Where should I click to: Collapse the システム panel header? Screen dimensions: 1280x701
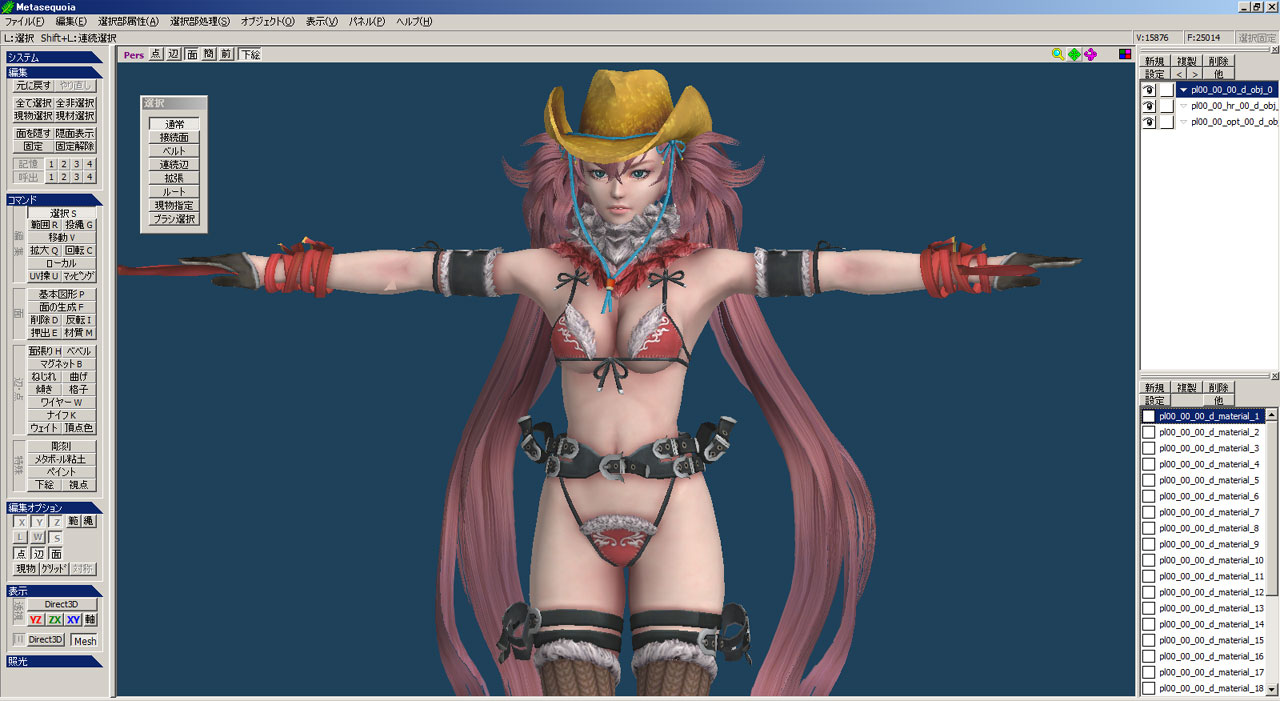tap(54, 57)
